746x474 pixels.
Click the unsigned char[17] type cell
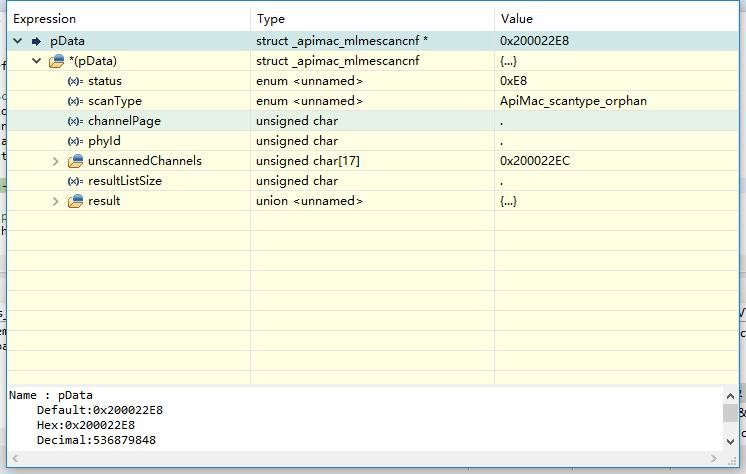tap(308, 161)
